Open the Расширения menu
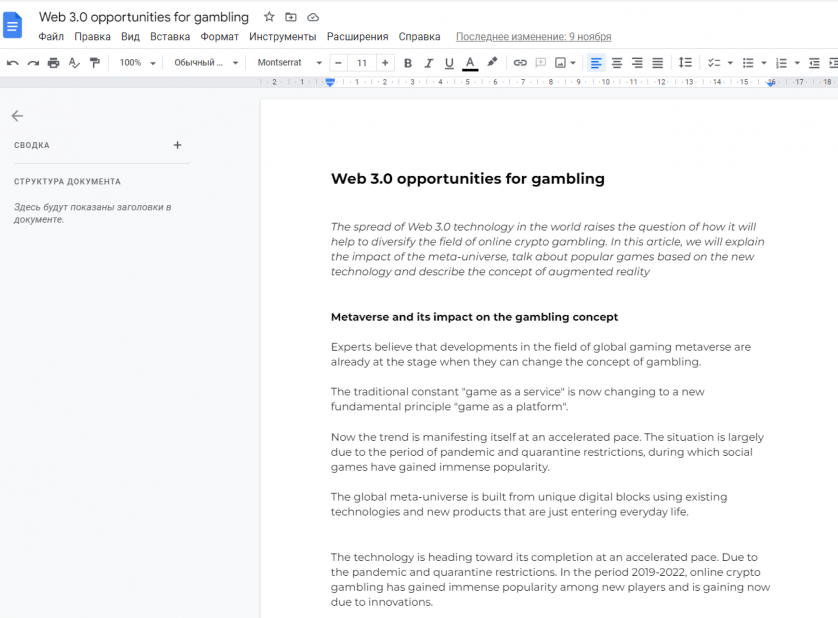This screenshot has width=838, height=618. [x=358, y=36]
